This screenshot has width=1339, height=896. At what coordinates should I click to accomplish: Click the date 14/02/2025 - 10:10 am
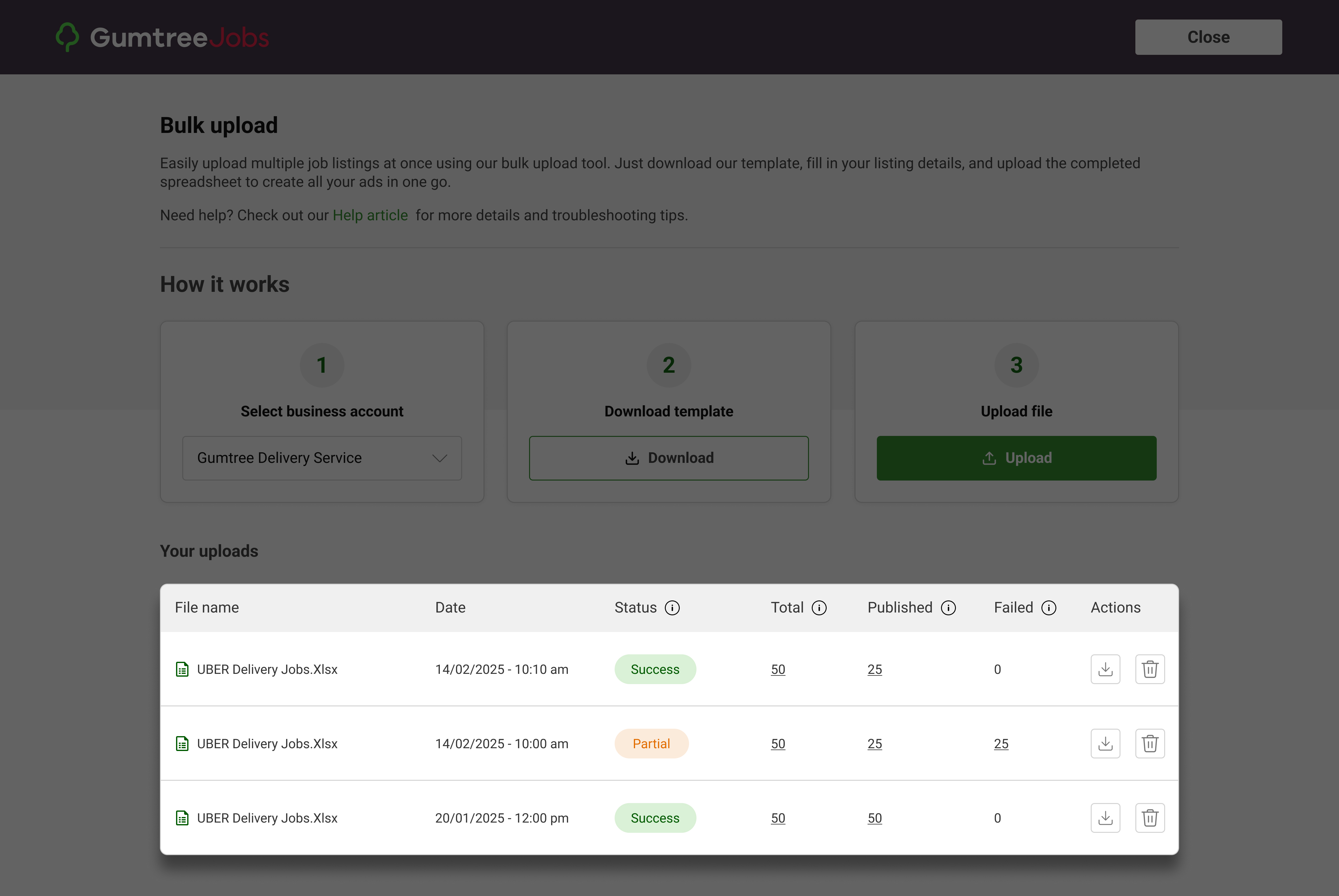pyautogui.click(x=502, y=669)
